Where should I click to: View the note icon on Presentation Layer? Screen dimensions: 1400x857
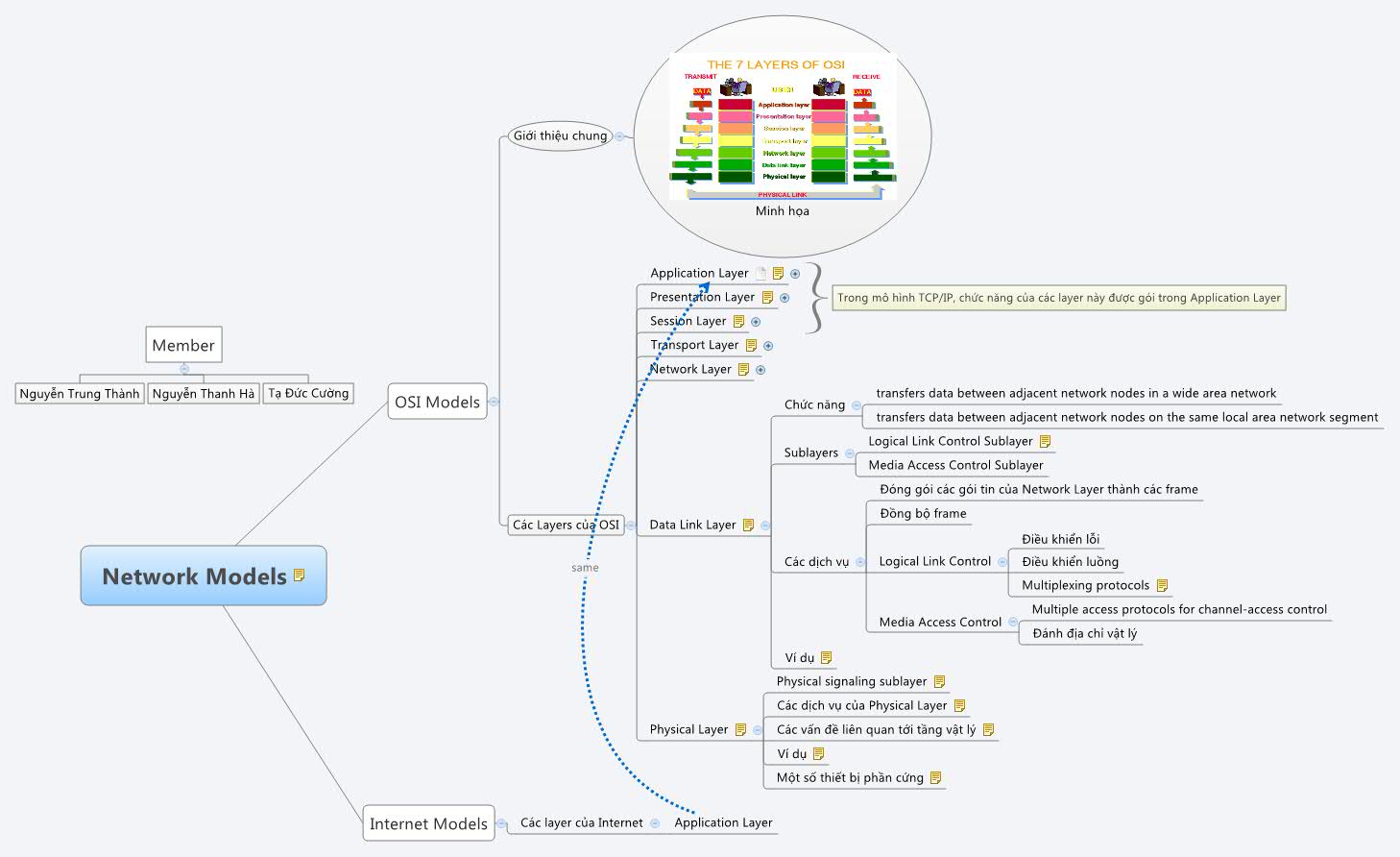click(x=769, y=296)
